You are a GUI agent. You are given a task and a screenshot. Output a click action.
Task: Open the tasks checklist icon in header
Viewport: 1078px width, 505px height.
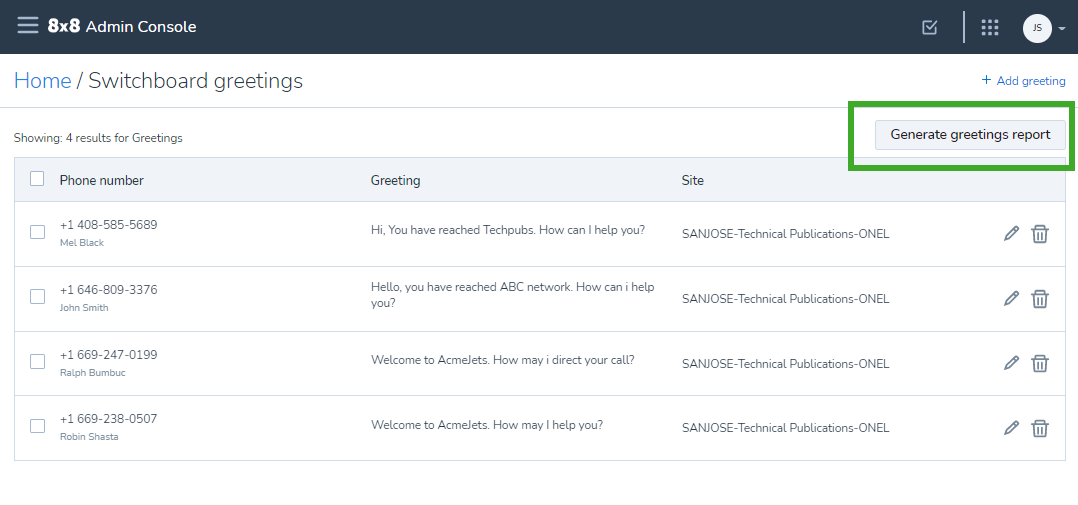[x=930, y=27]
